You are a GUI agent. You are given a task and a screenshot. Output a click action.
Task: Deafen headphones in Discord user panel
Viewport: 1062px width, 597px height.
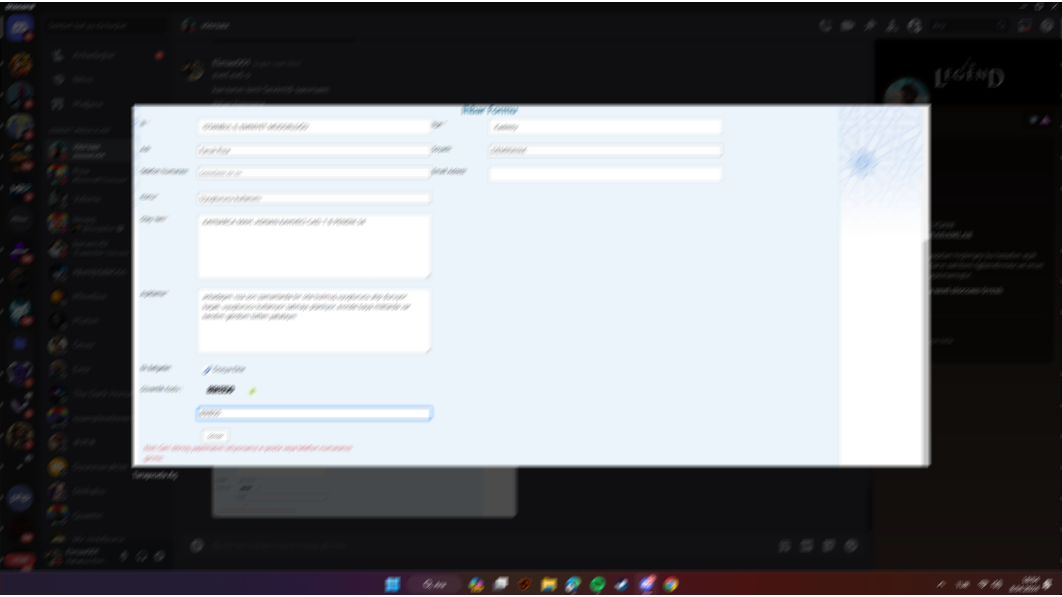pyautogui.click(x=142, y=556)
